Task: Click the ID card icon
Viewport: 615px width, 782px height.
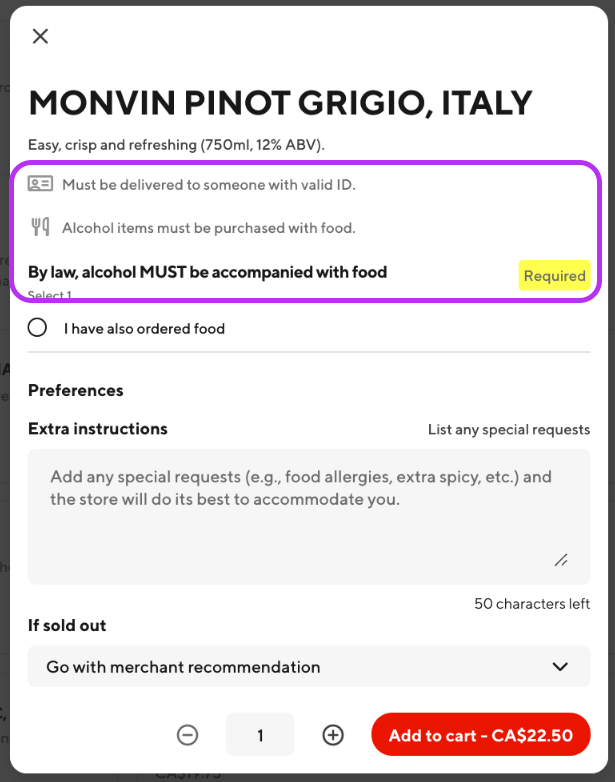Action: (x=40, y=184)
